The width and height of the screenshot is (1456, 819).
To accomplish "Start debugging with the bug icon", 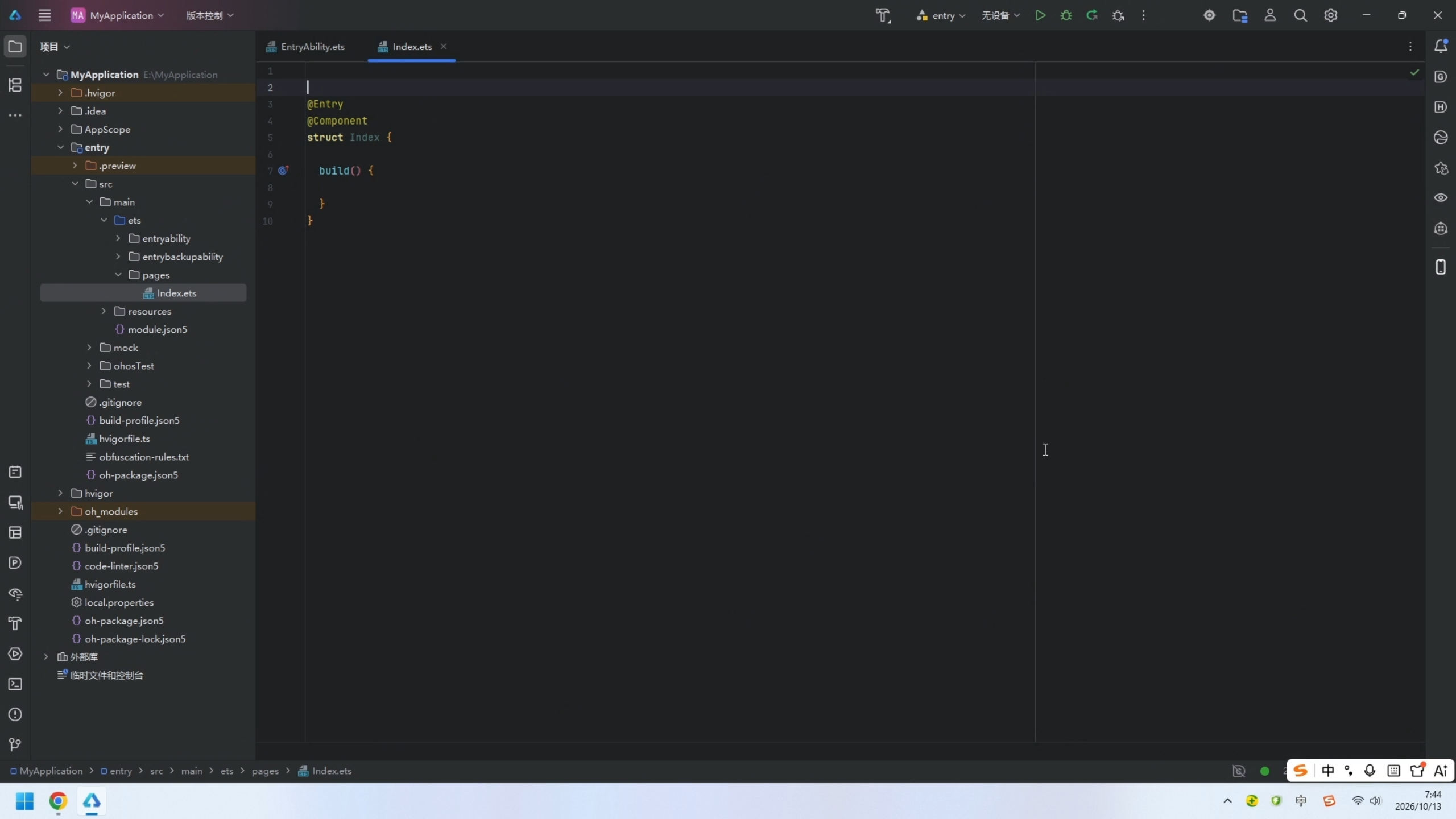I will (x=1066, y=15).
